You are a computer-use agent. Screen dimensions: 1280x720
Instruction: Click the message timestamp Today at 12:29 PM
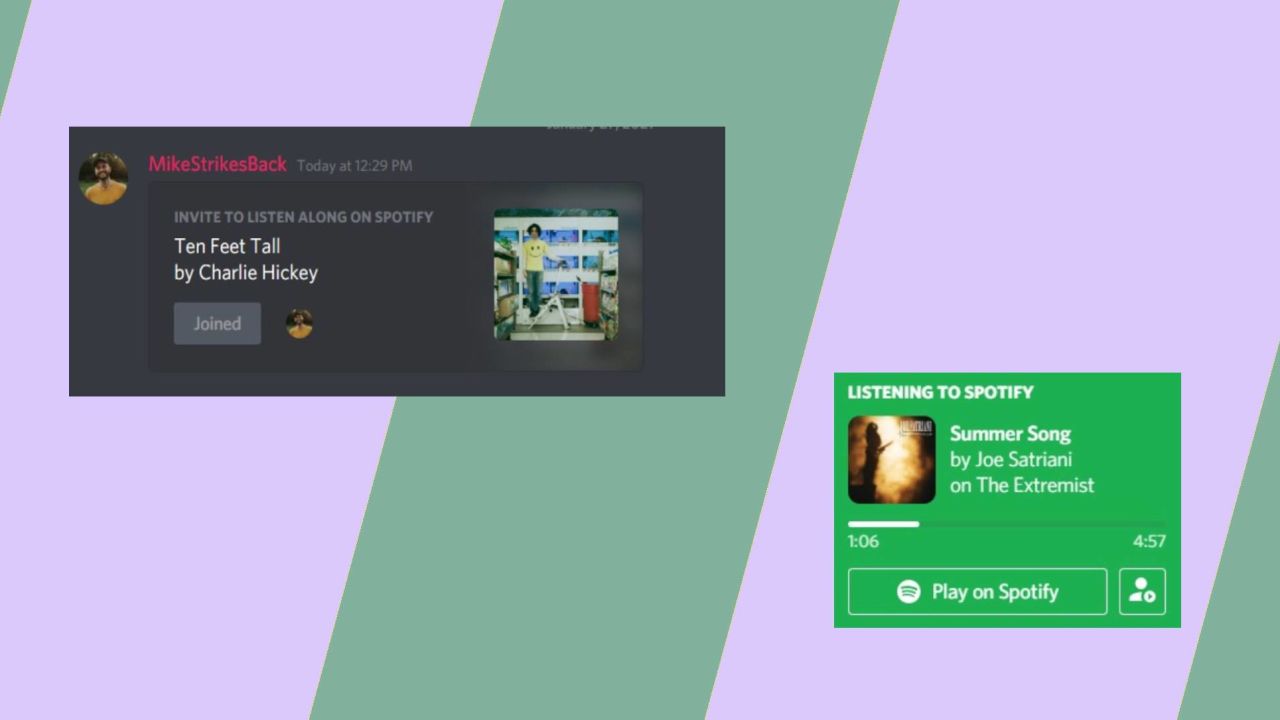tap(355, 166)
